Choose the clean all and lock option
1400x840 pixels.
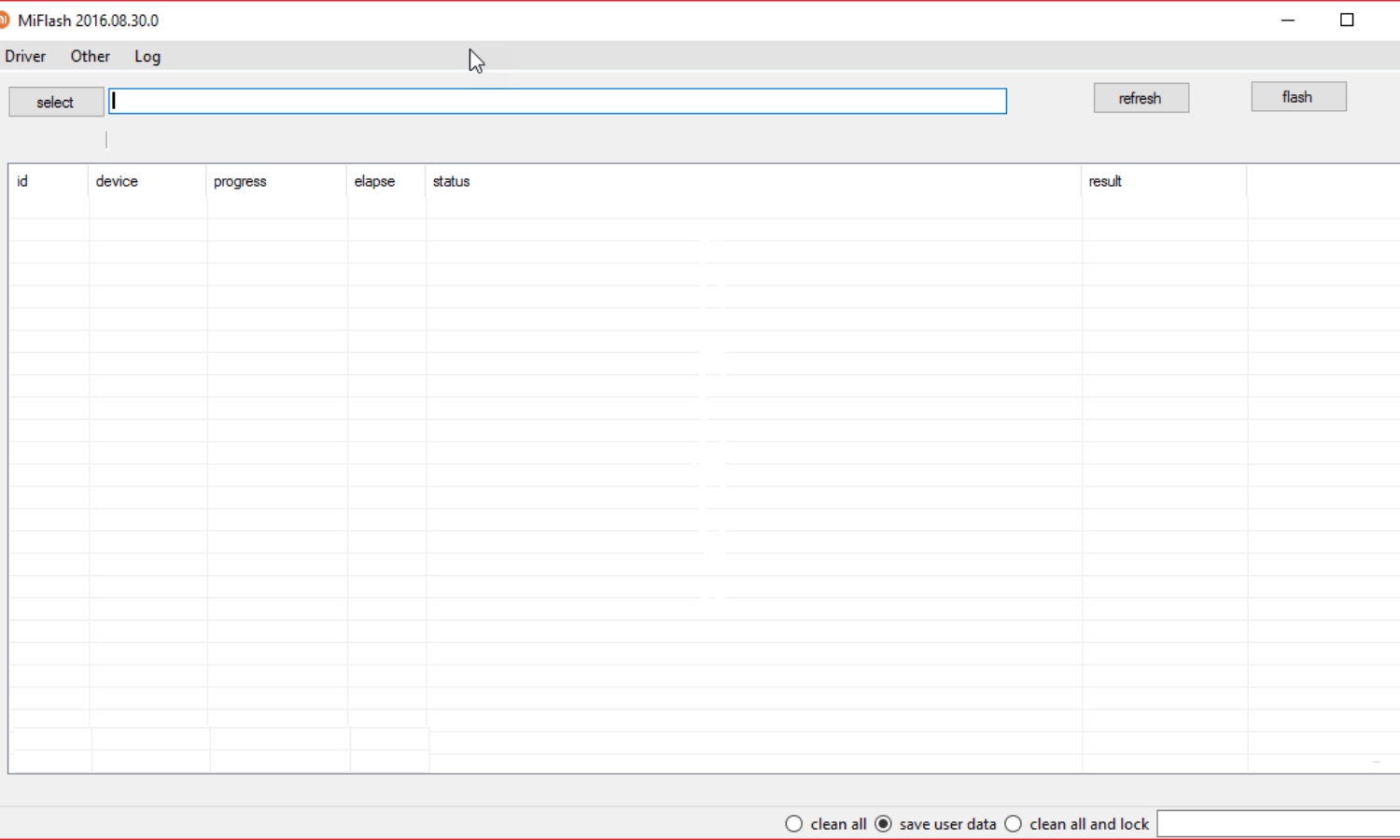(1077, 824)
